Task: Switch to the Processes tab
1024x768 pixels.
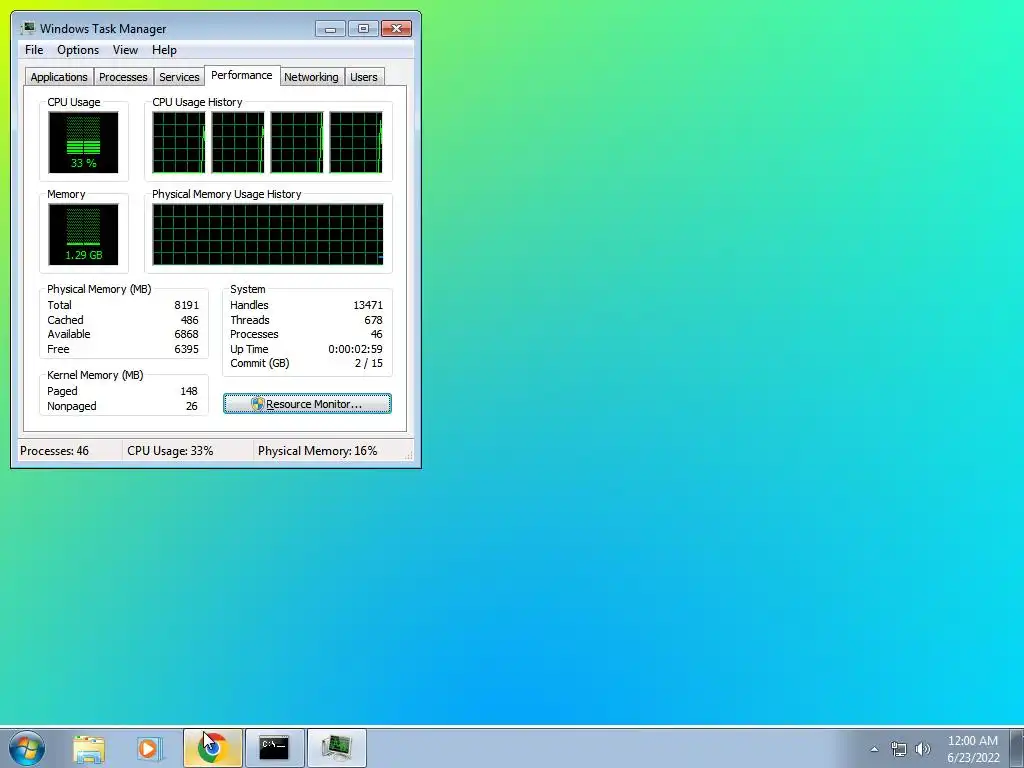Action: pos(123,76)
